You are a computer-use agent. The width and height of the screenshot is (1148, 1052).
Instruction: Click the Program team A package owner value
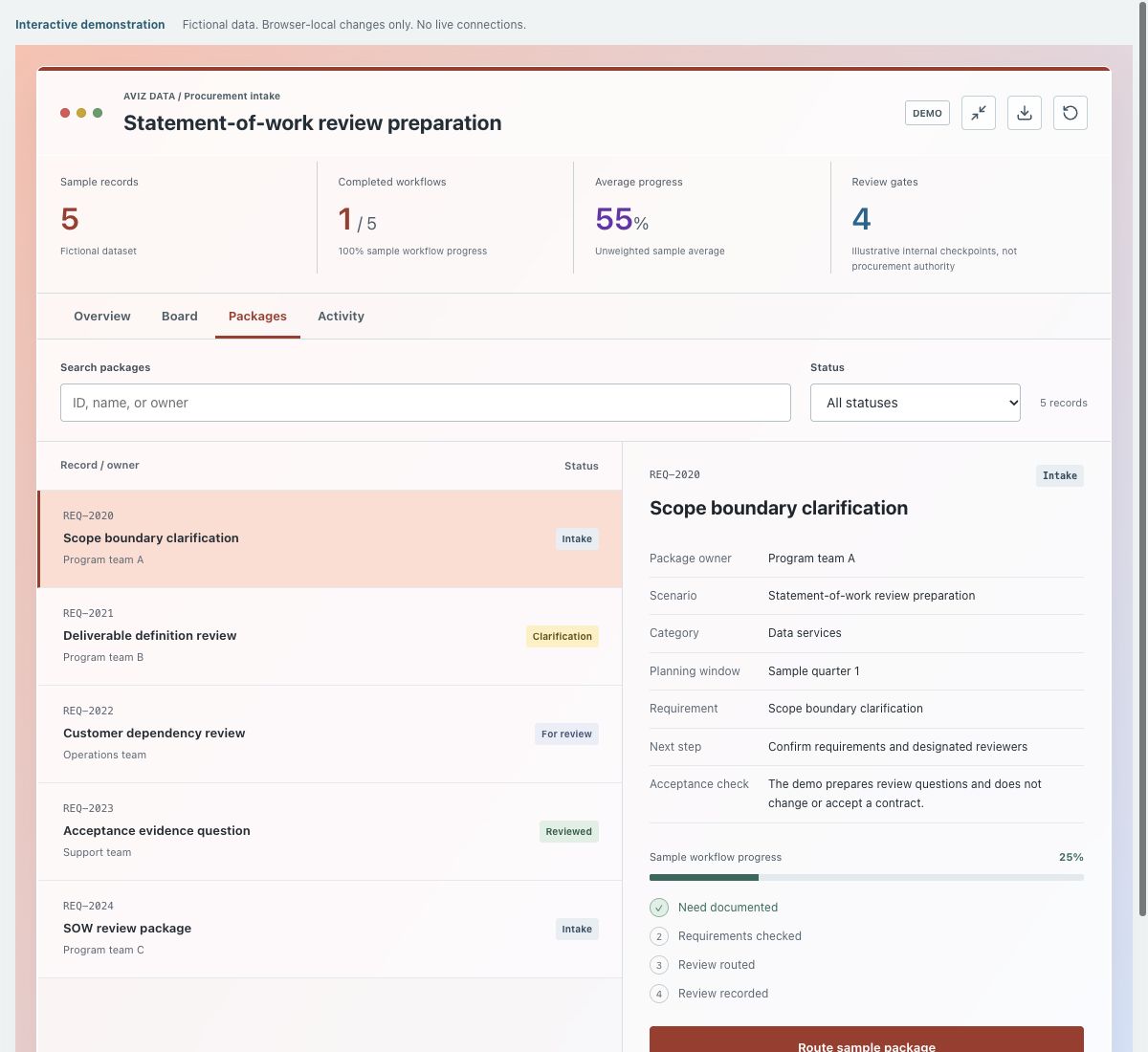[x=811, y=559]
